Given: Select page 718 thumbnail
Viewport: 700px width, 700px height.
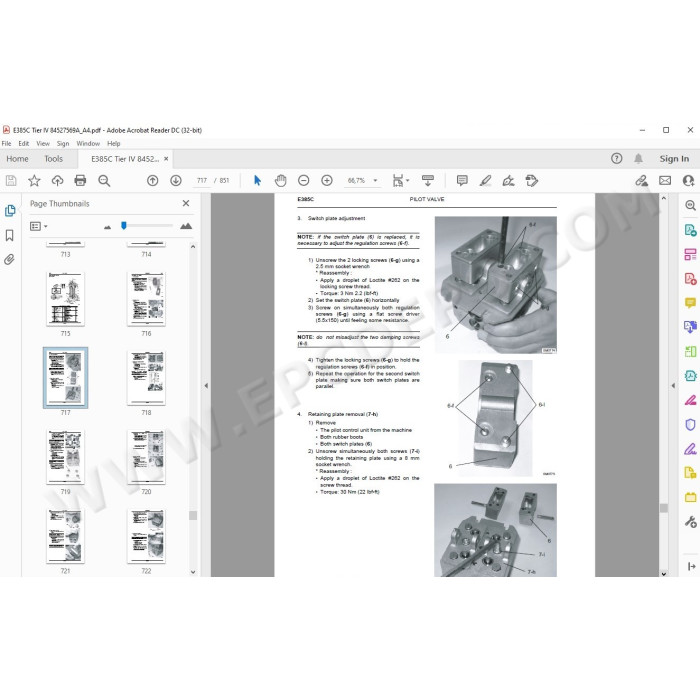Looking at the screenshot, I should (146, 378).
